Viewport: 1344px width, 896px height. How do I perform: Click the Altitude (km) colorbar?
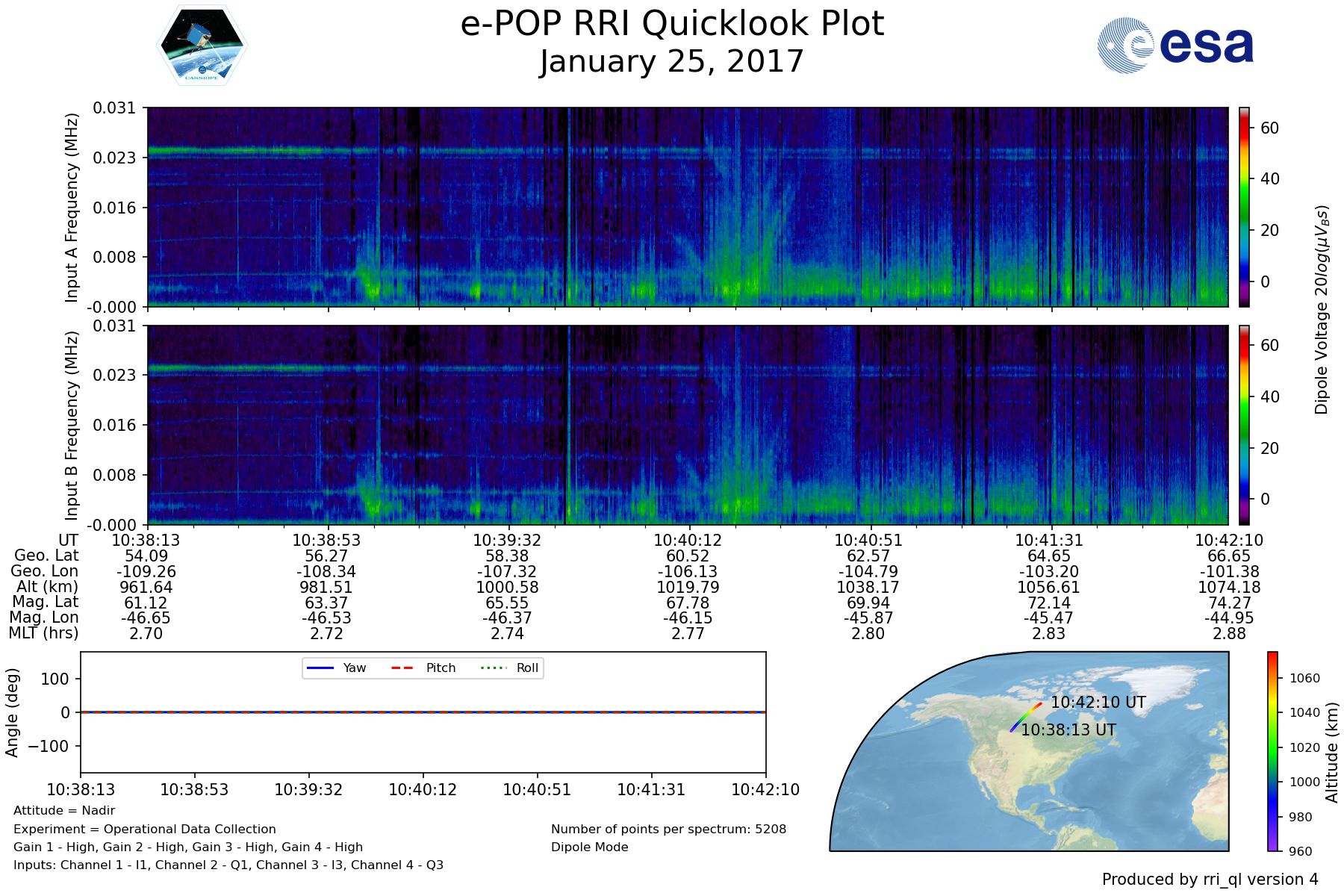coord(1272,751)
